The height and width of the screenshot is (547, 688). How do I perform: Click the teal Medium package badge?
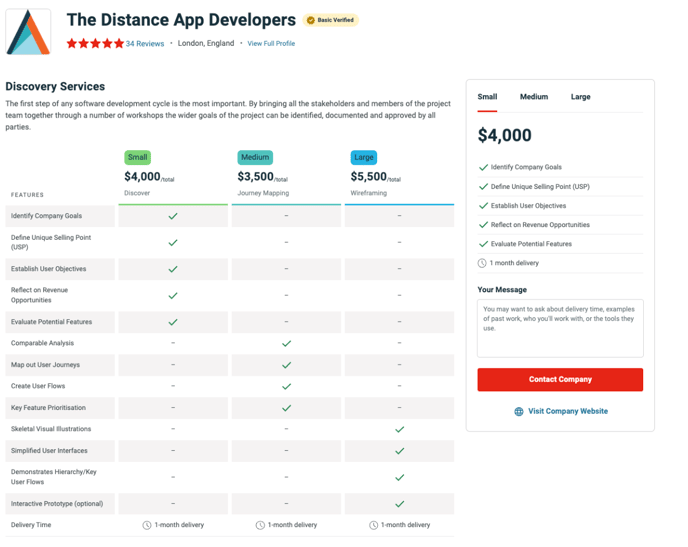pyautogui.click(x=255, y=157)
